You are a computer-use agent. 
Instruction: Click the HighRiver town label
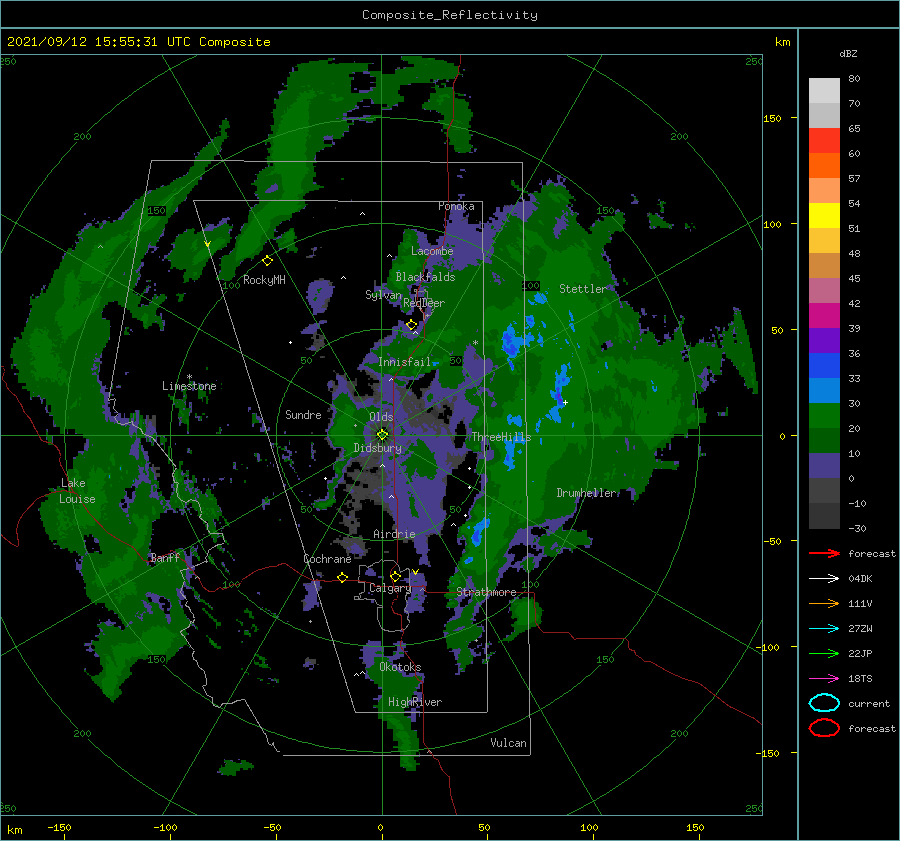point(415,702)
